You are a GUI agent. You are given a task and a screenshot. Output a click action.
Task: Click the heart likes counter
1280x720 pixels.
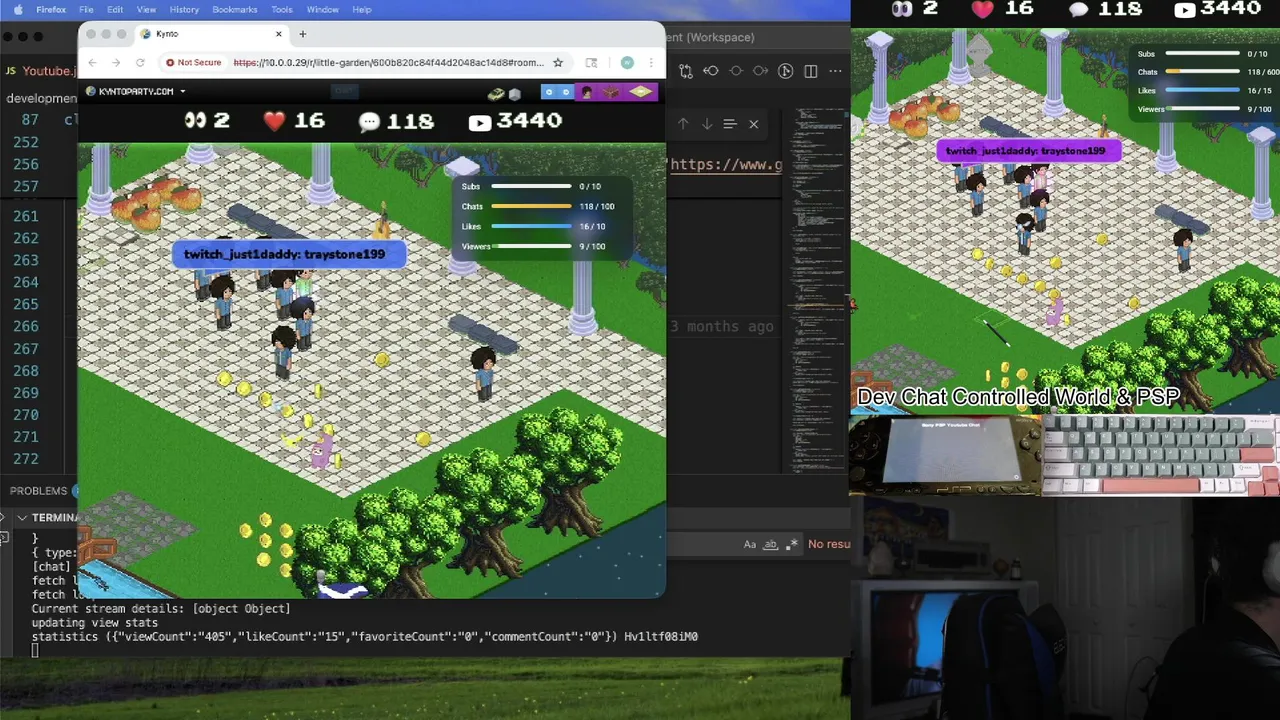pos(294,121)
